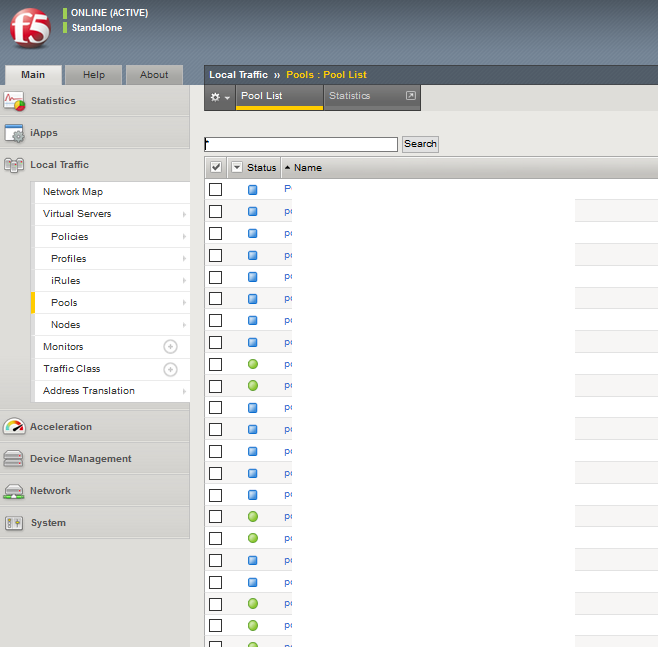
Task: Sort by the Name column header
Action: point(308,167)
